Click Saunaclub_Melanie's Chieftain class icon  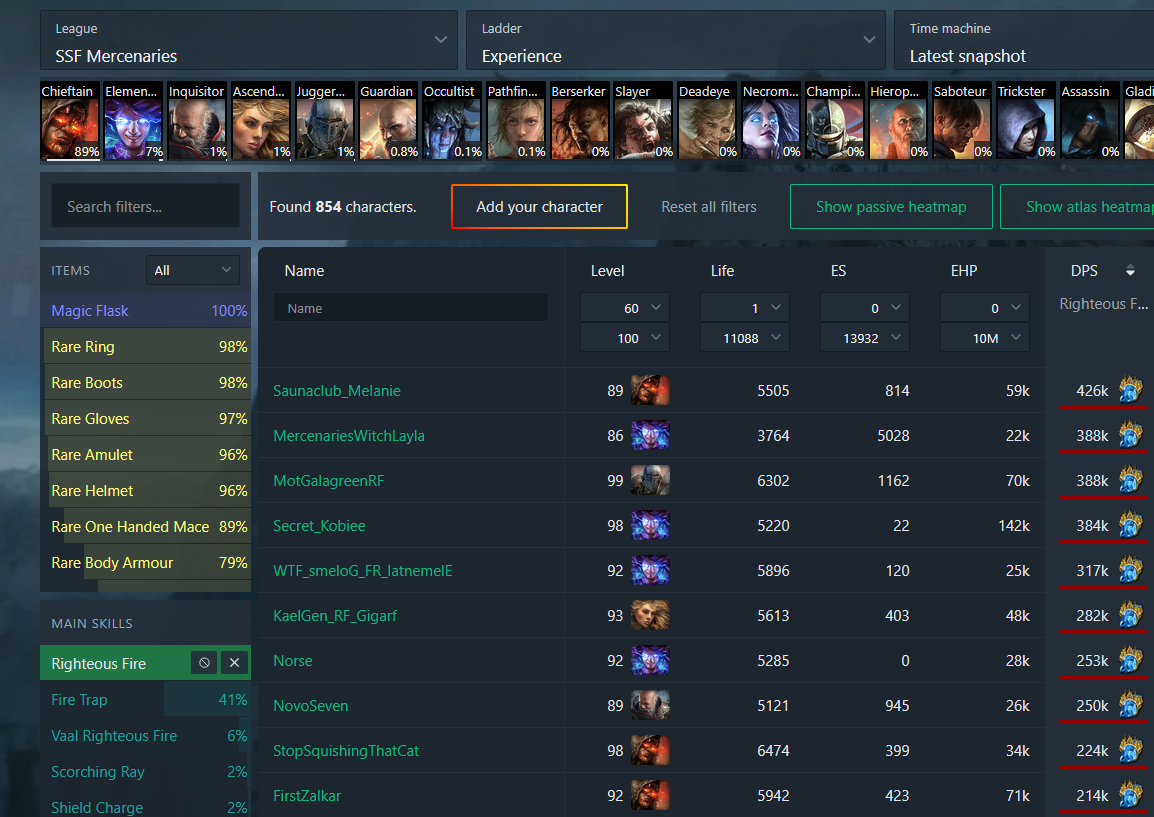tap(651, 390)
